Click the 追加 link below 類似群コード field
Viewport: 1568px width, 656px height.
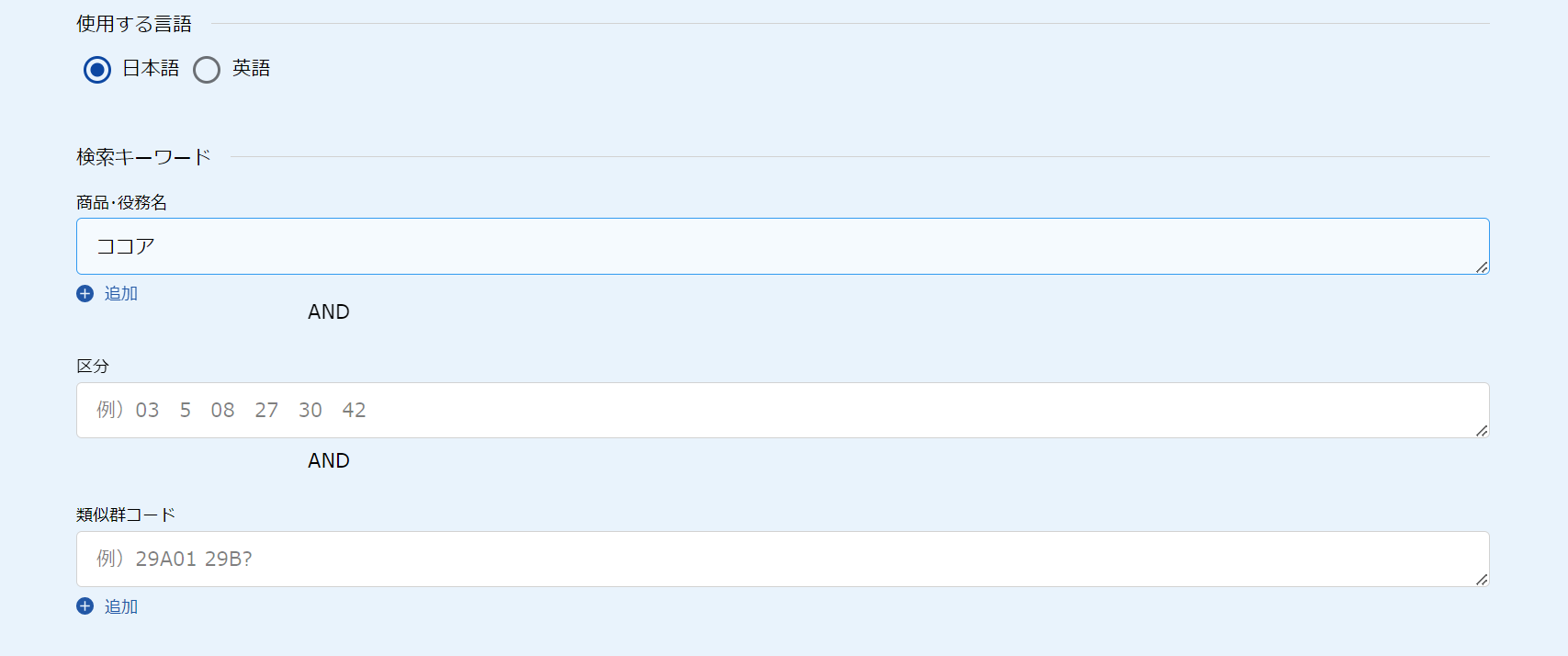click(x=120, y=606)
